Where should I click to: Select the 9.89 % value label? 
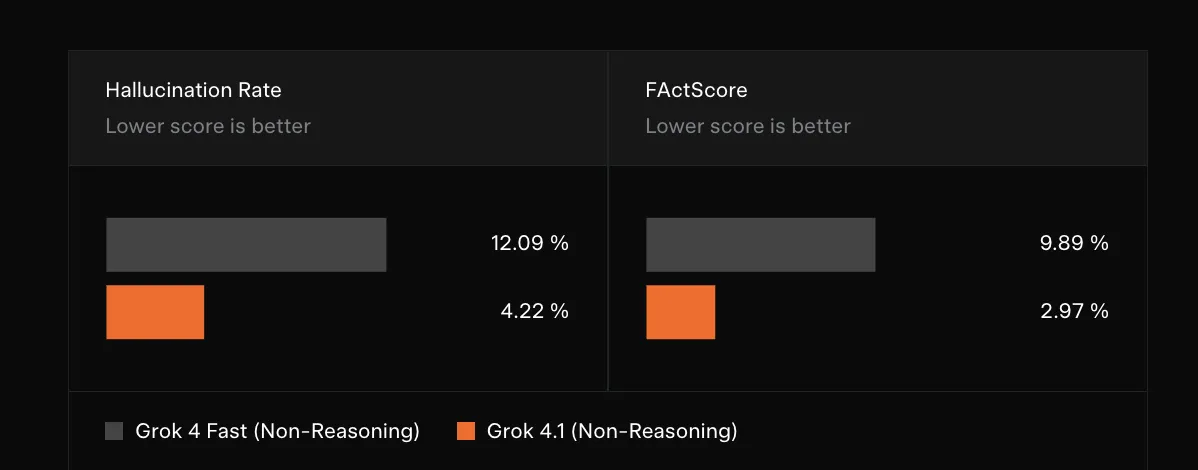(1074, 243)
